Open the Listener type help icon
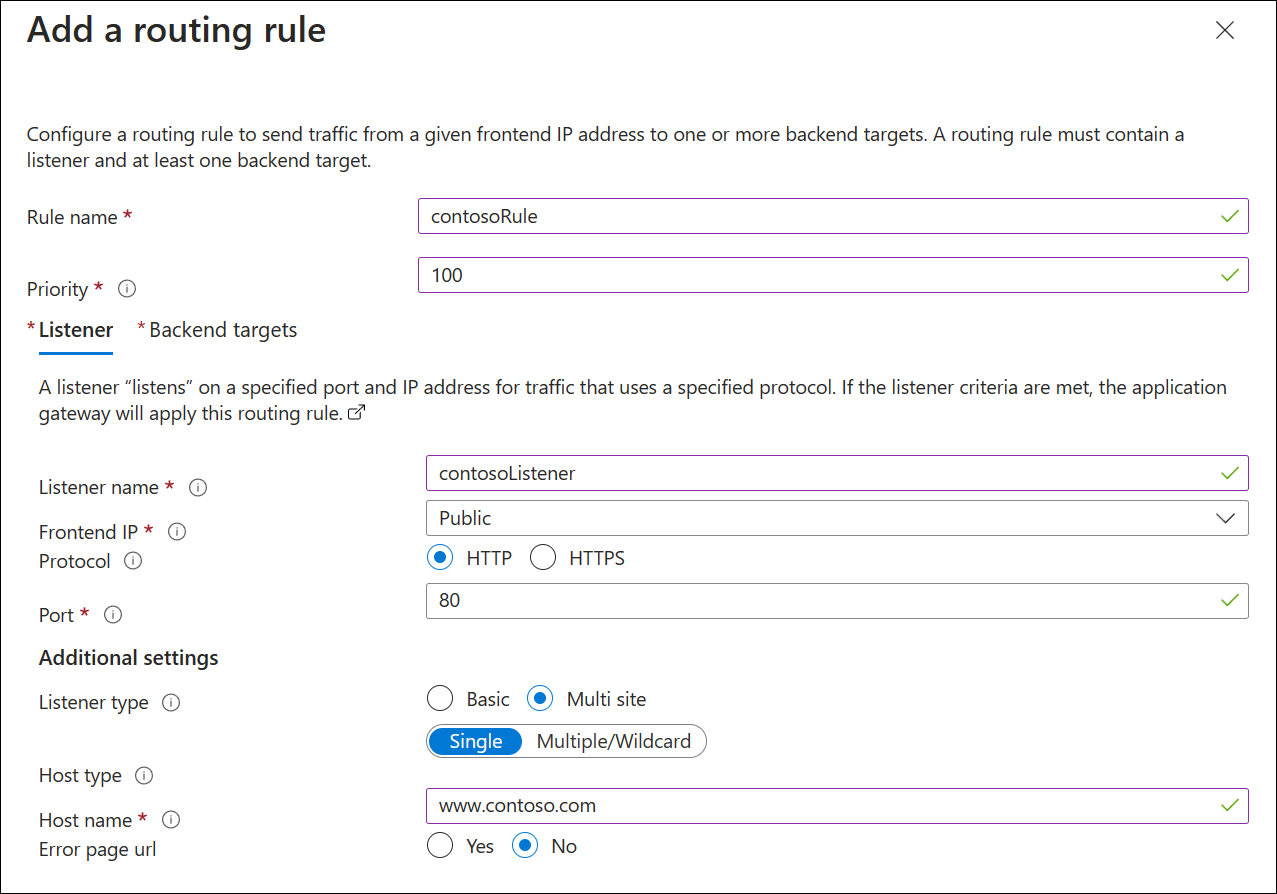The height and width of the screenshot is (894, 1277). [171, 702]
